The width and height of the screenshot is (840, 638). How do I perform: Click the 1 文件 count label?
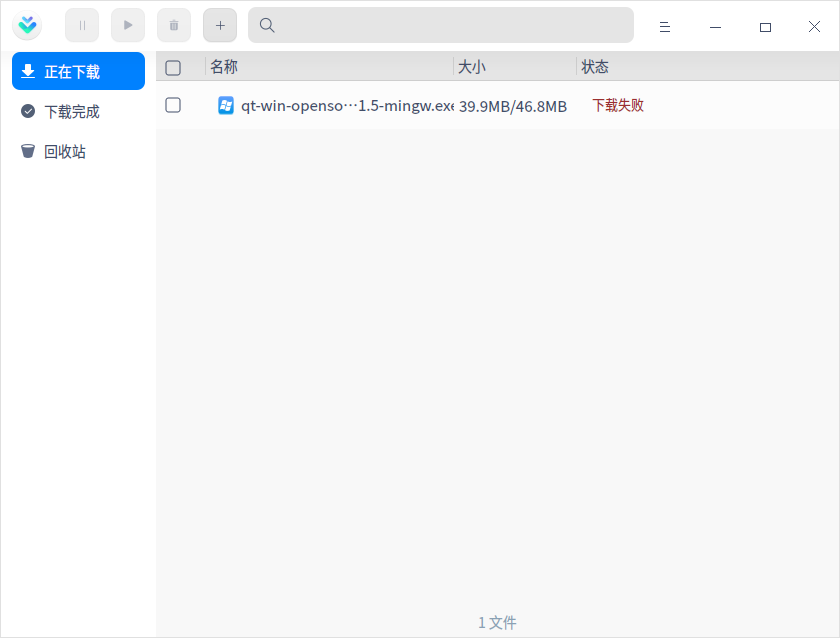tap(497, 622)
